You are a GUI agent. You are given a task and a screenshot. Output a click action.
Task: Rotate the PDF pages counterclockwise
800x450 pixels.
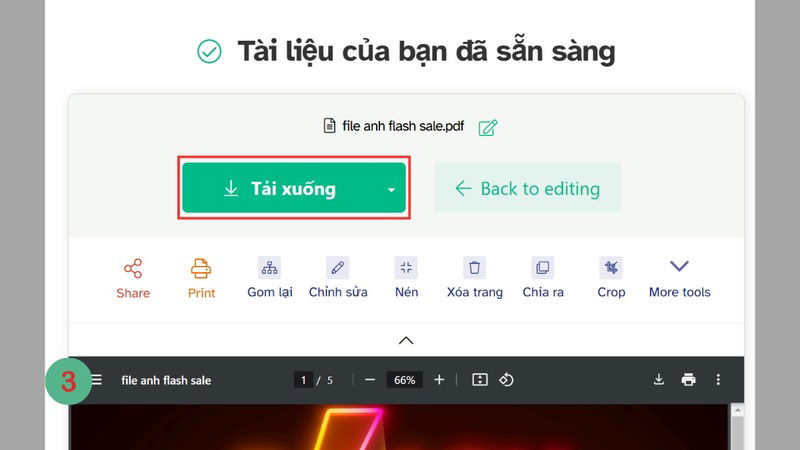pyautogui.click(x=506, y=380)
